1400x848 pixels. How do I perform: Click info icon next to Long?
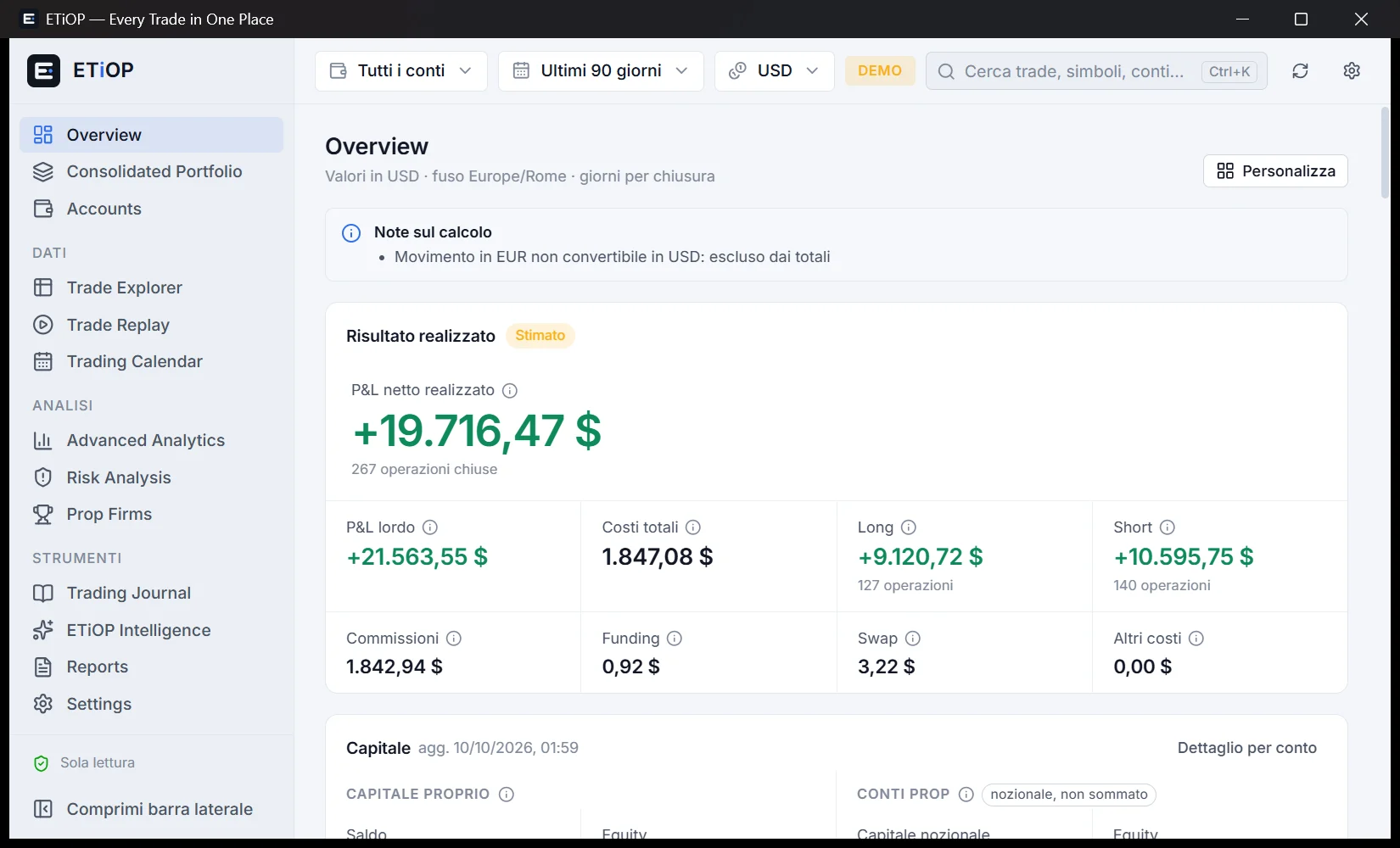tap(909, 527)
